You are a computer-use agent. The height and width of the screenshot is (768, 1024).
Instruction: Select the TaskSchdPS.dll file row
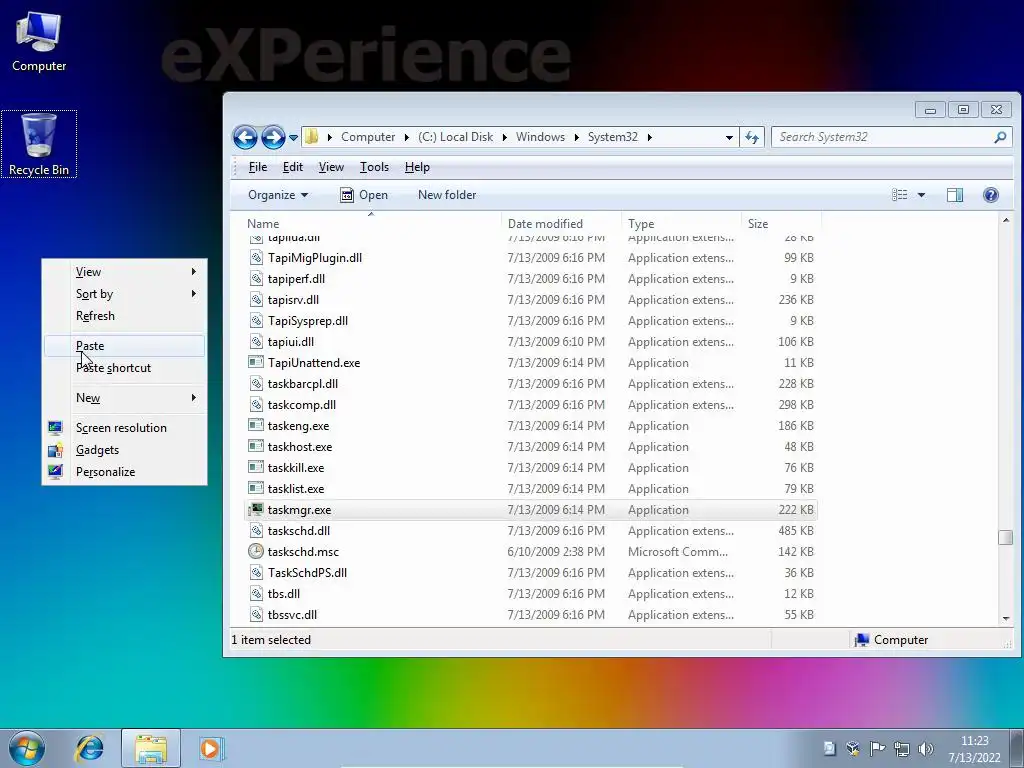coord(530,573)
